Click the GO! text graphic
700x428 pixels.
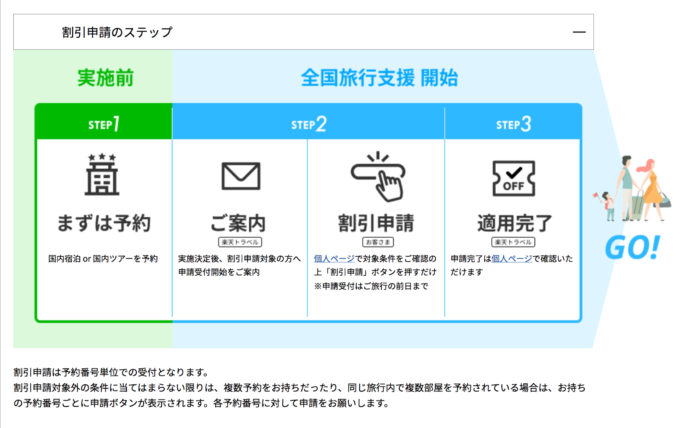632,247
